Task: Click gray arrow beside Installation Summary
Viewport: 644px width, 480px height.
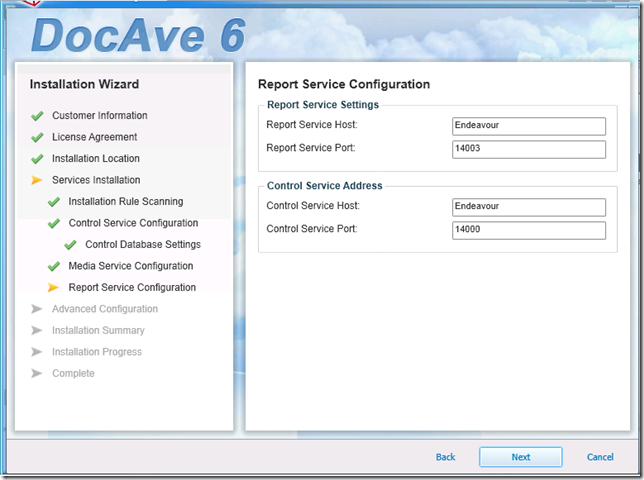Action: 37,330
